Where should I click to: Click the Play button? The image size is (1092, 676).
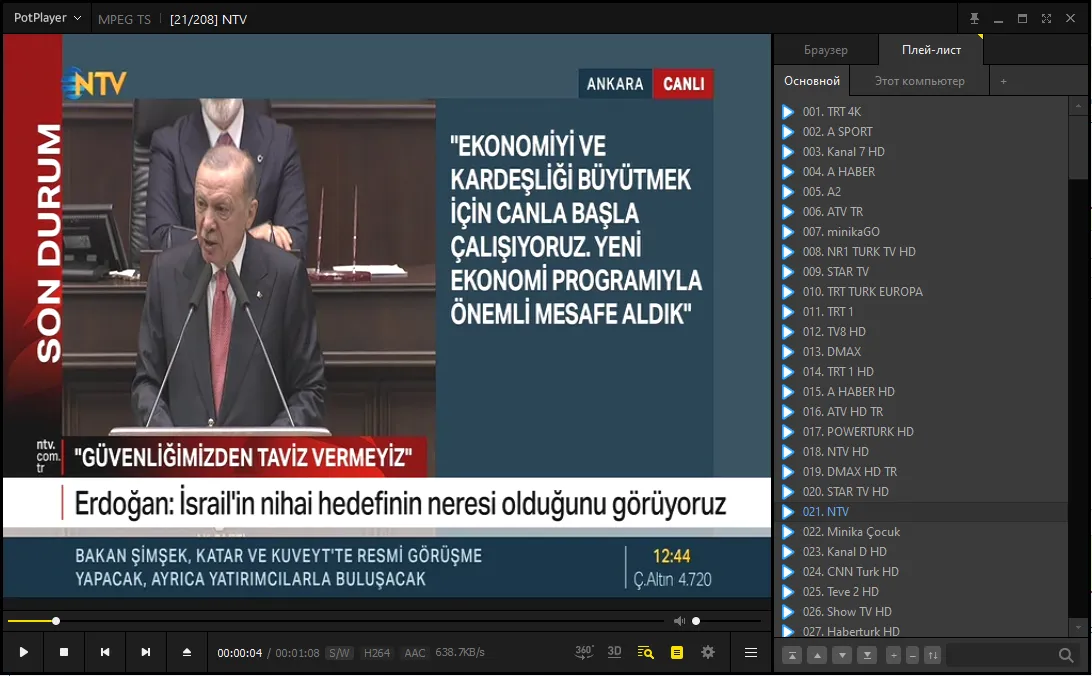(23, 652)
